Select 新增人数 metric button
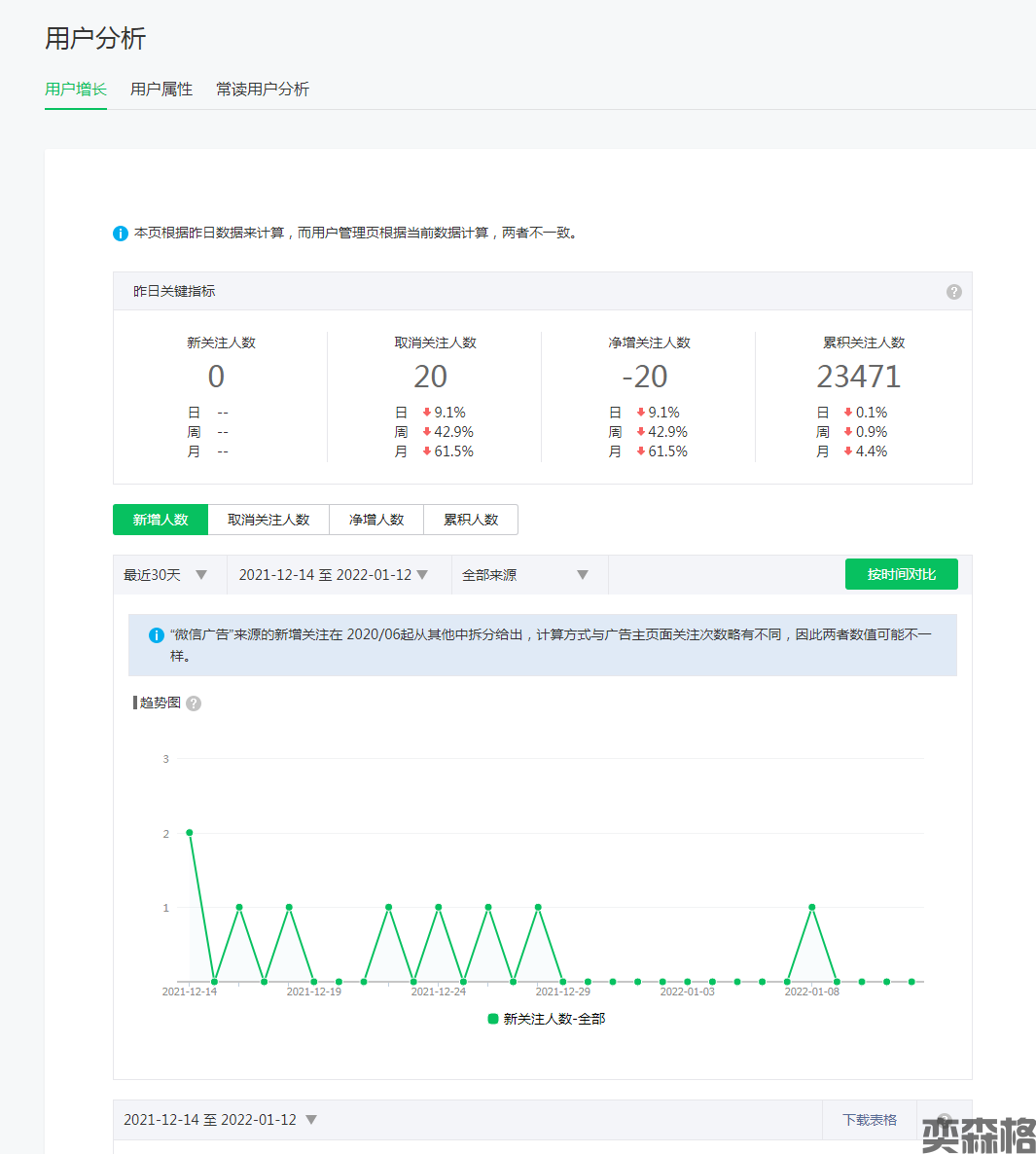 point(161,520)
